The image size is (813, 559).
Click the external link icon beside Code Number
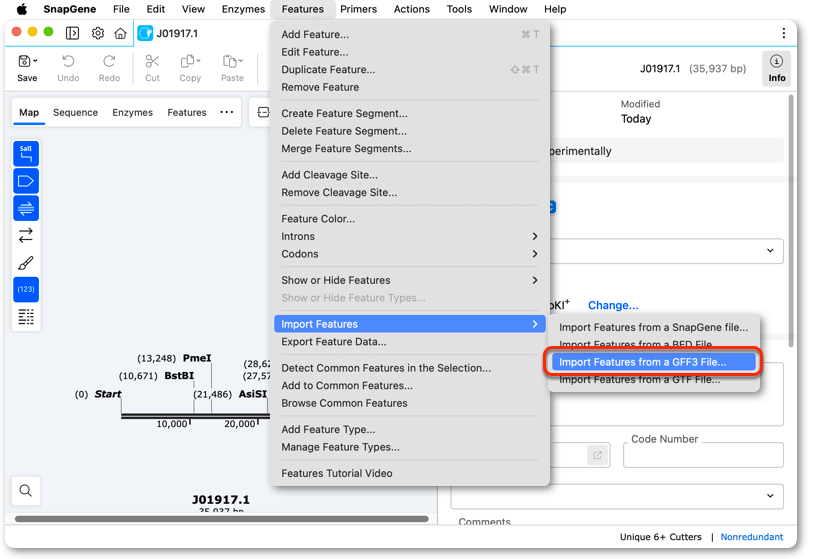[x=597, y=455]
